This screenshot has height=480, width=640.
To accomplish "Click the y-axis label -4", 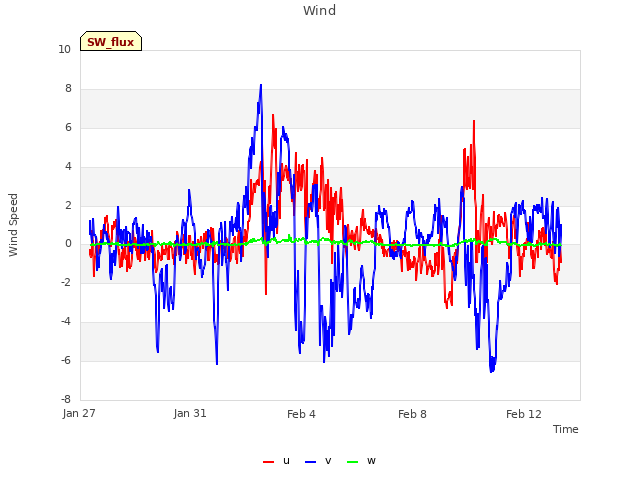I will pyautogui.click(x=66, y=322).
